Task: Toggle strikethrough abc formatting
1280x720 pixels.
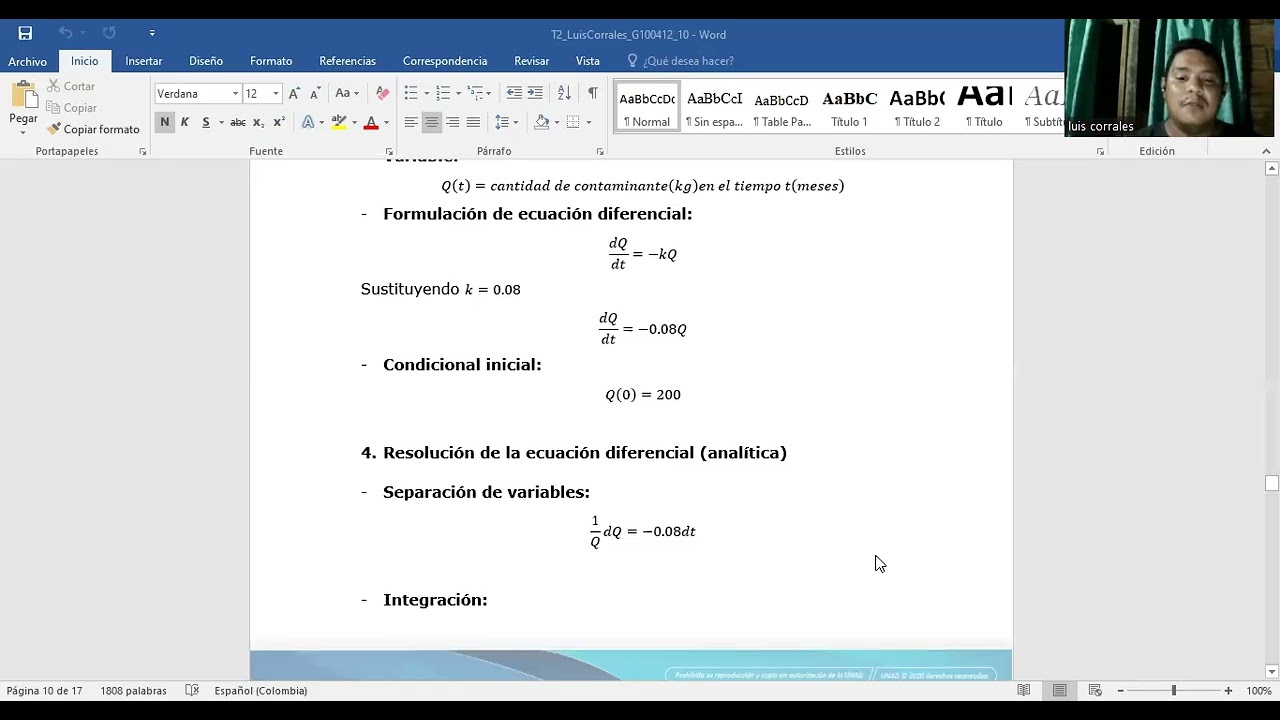Action: click(x=238, y=122)
